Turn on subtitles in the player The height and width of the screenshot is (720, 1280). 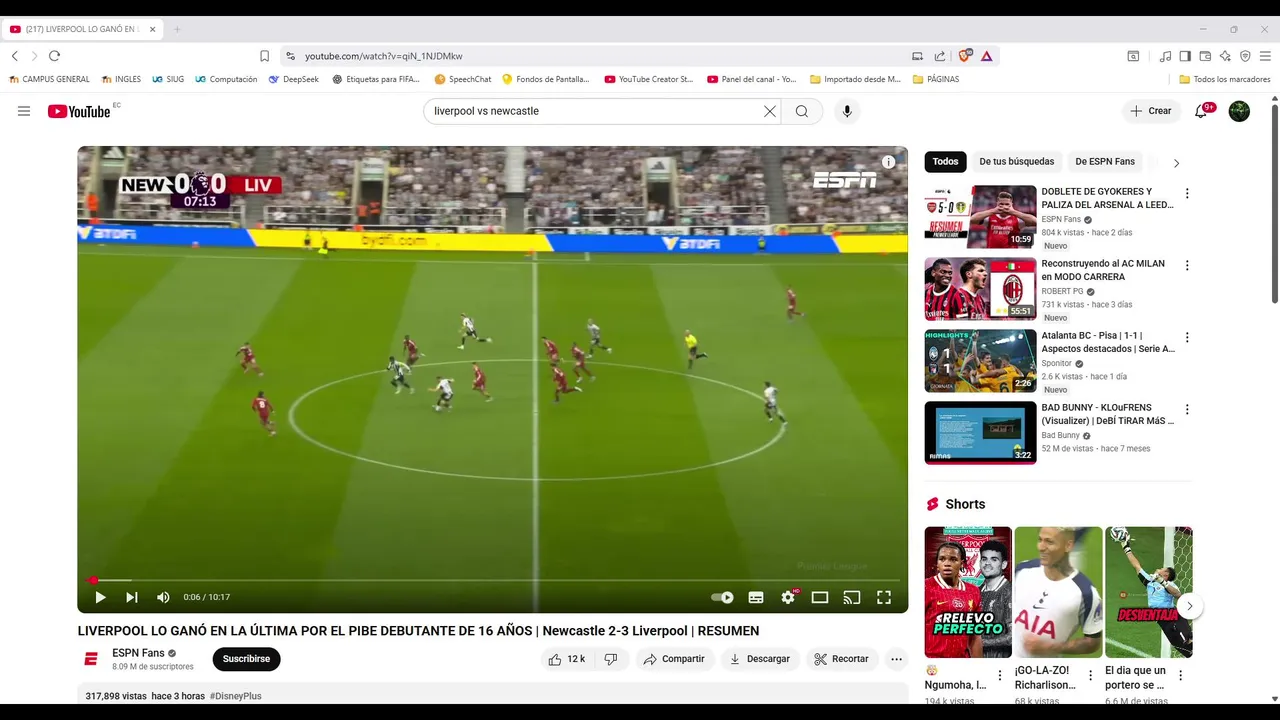coord(756,597)
